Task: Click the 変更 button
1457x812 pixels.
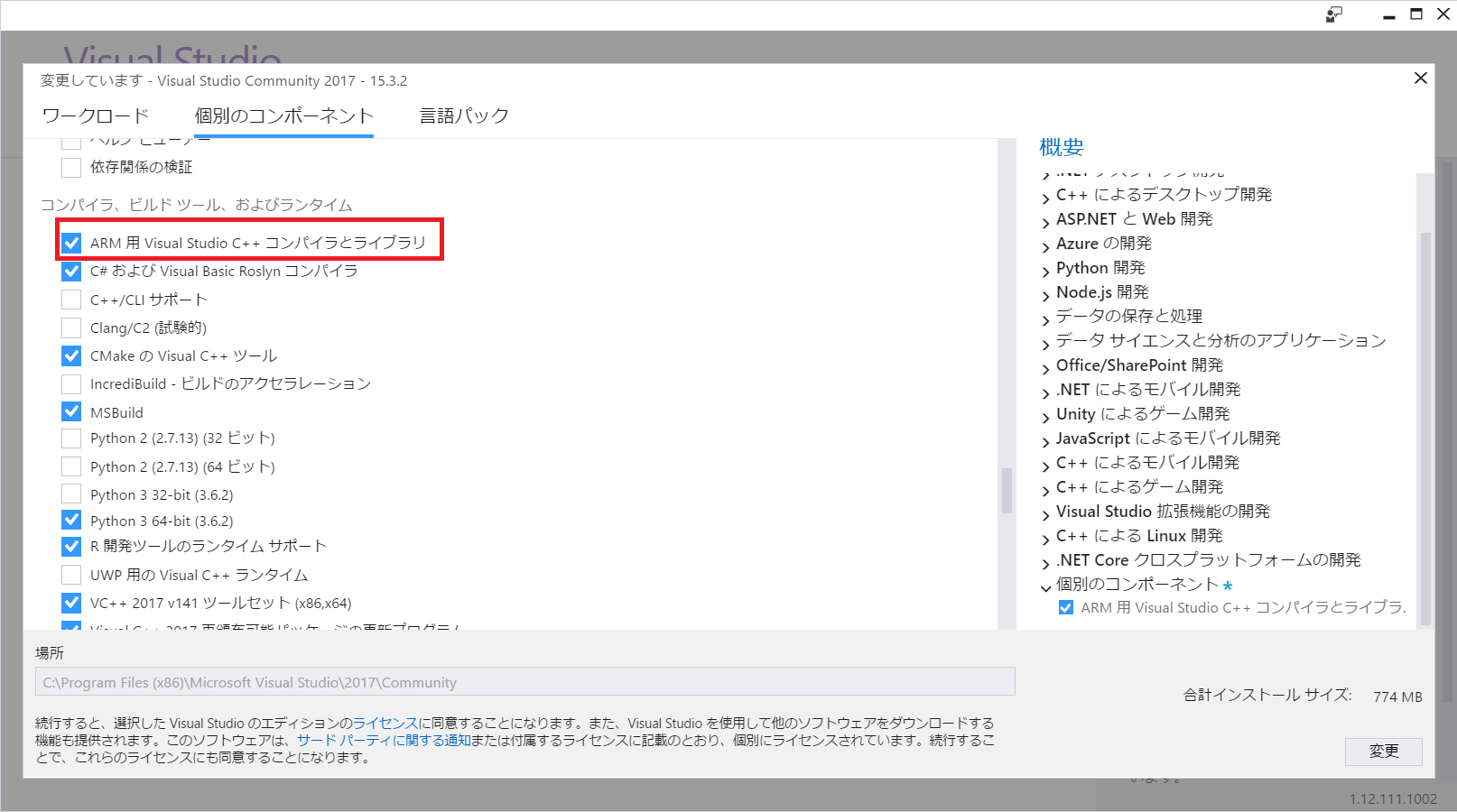Action: tap(1383, 752)
